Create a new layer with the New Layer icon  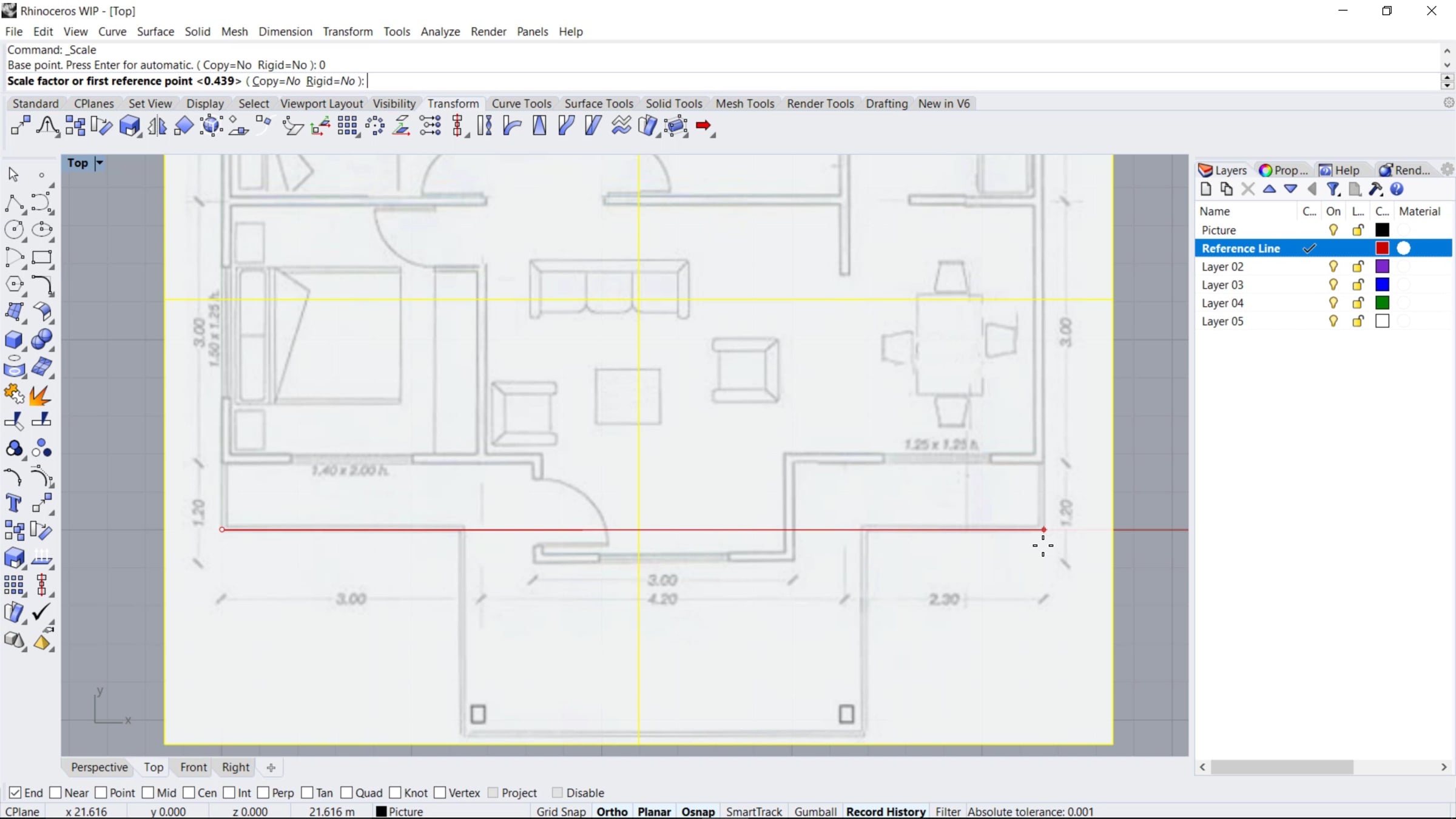(1206, 189)
